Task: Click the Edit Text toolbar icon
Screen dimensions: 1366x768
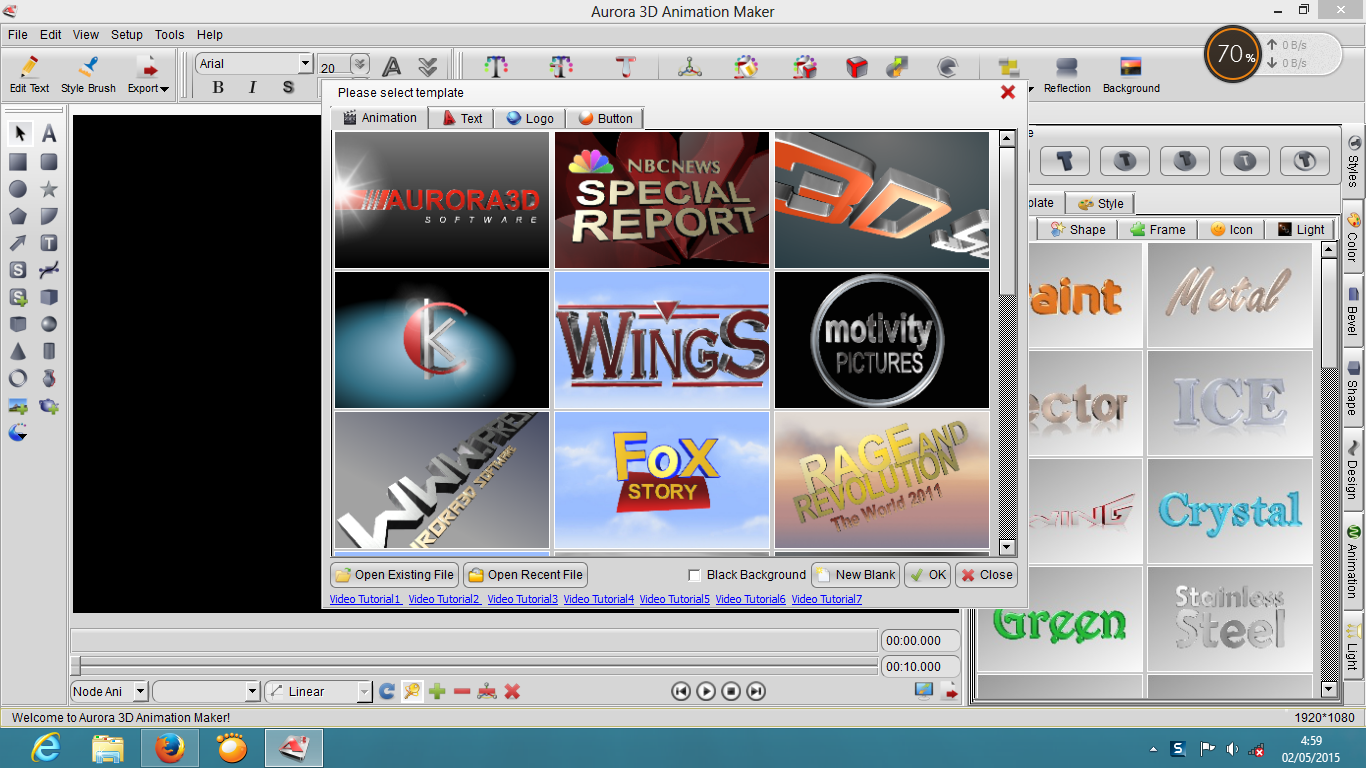Action: pyautogui.click(x=29, y=74)
